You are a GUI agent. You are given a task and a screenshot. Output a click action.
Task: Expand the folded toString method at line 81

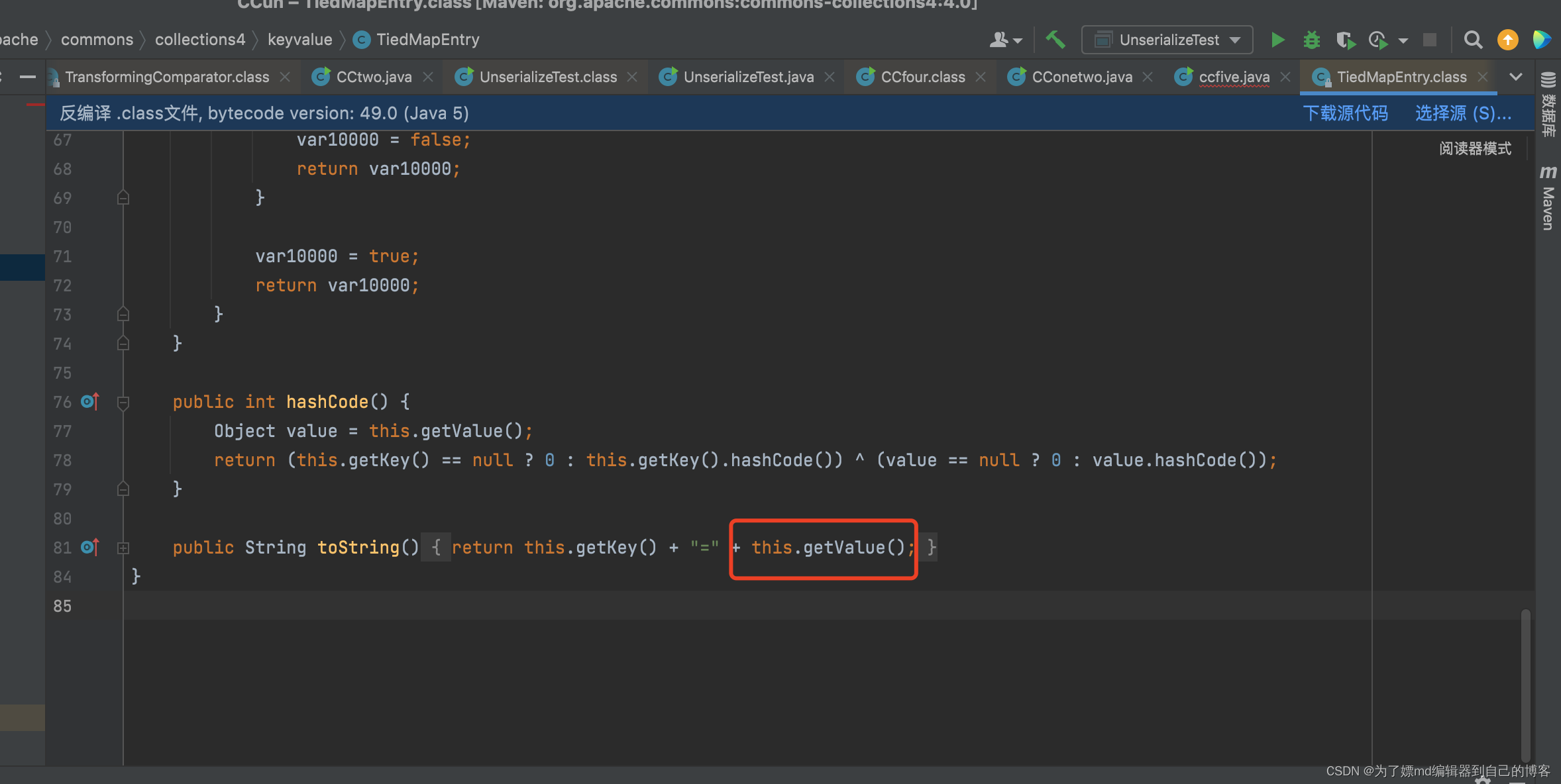click(123, 548)
